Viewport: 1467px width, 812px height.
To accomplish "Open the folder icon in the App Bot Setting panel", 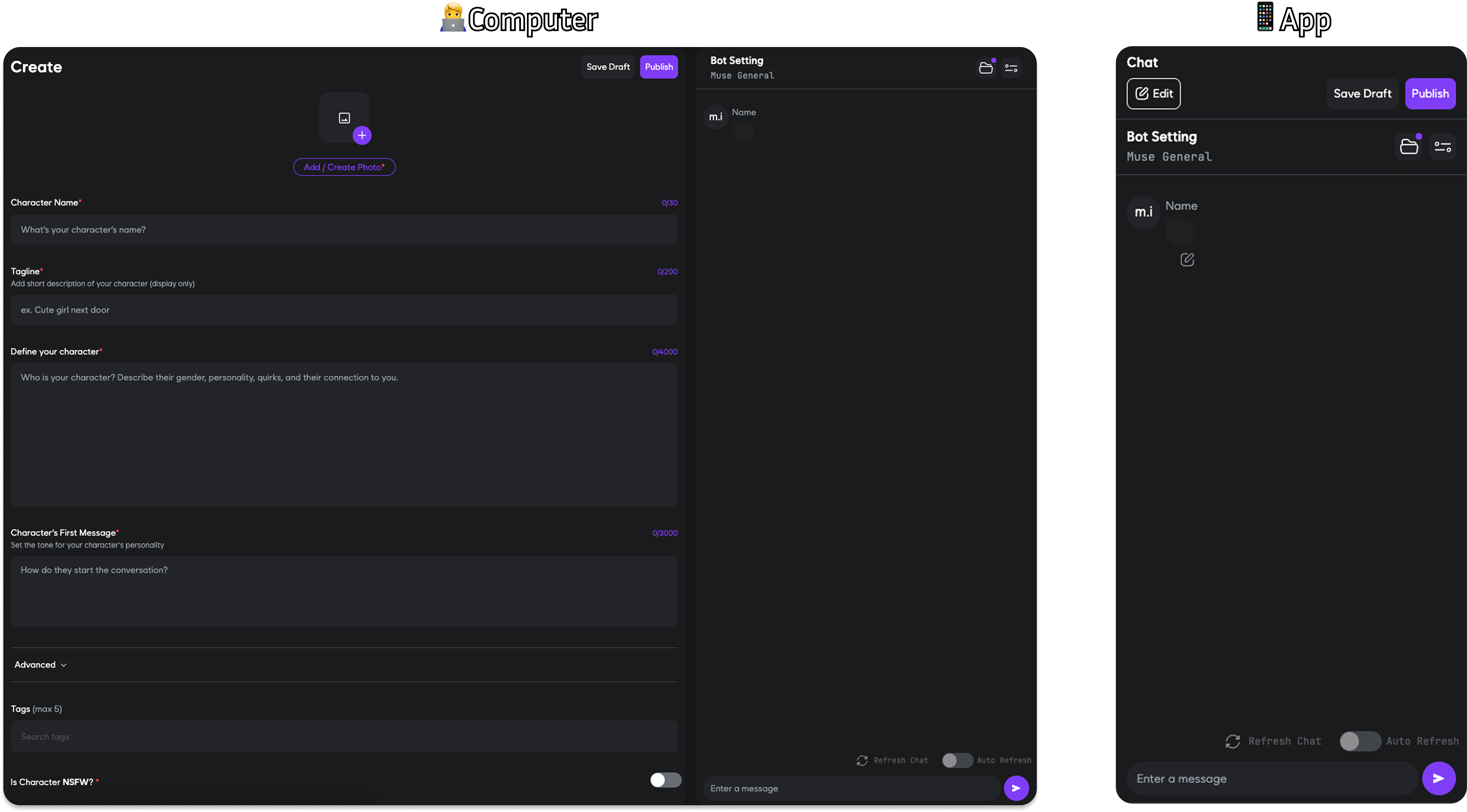I will [x=1409, y=146].
